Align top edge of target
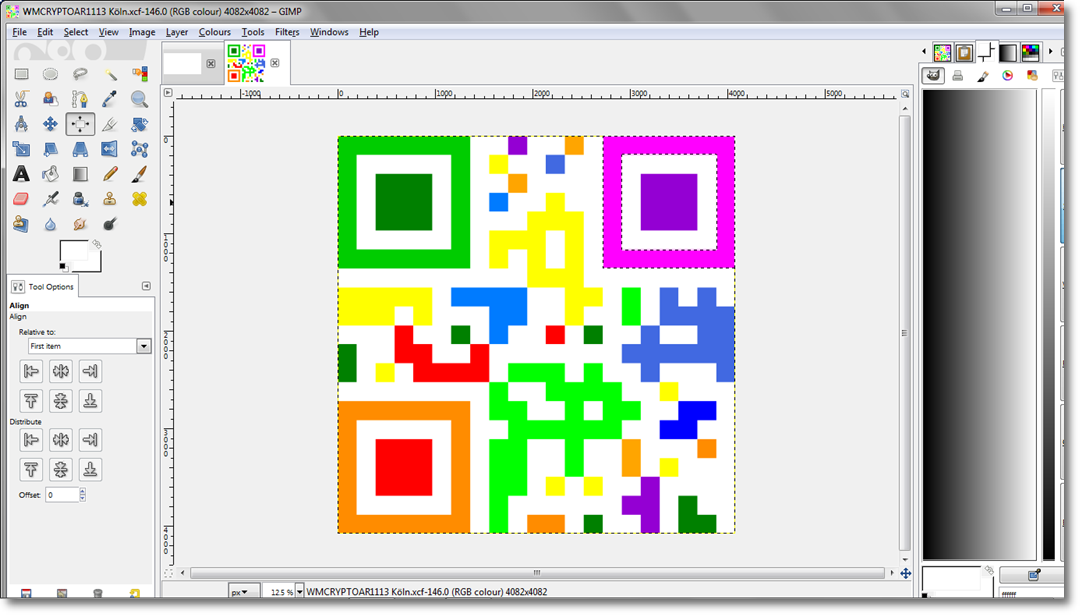 point(31,401)
